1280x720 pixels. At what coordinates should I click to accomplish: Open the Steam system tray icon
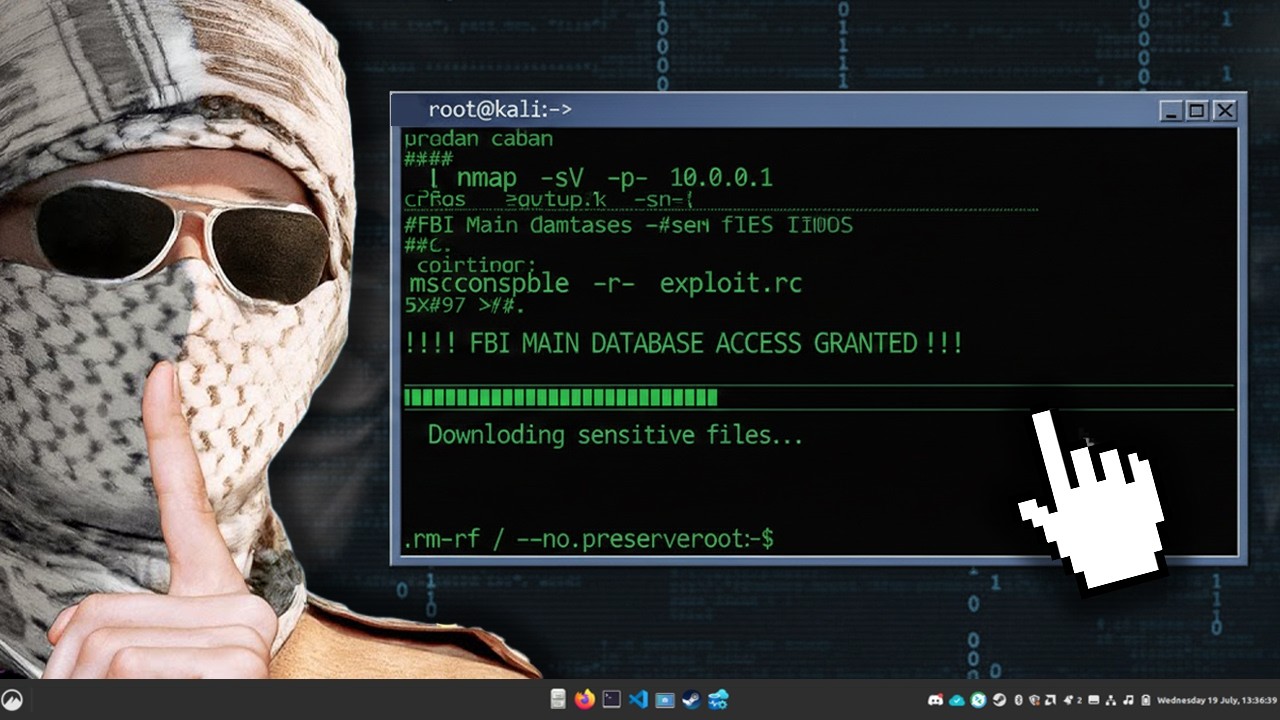click(x=999, y=700)
